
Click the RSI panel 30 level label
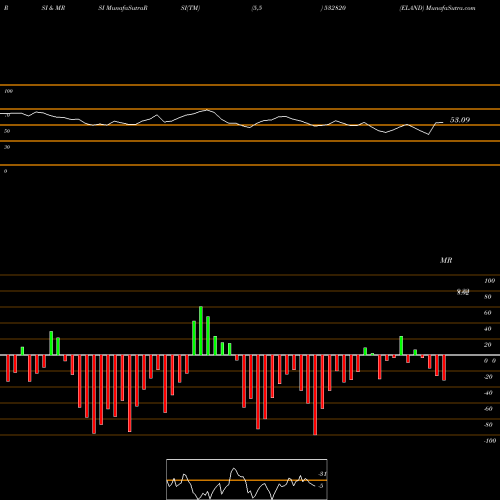click(7, 147)
